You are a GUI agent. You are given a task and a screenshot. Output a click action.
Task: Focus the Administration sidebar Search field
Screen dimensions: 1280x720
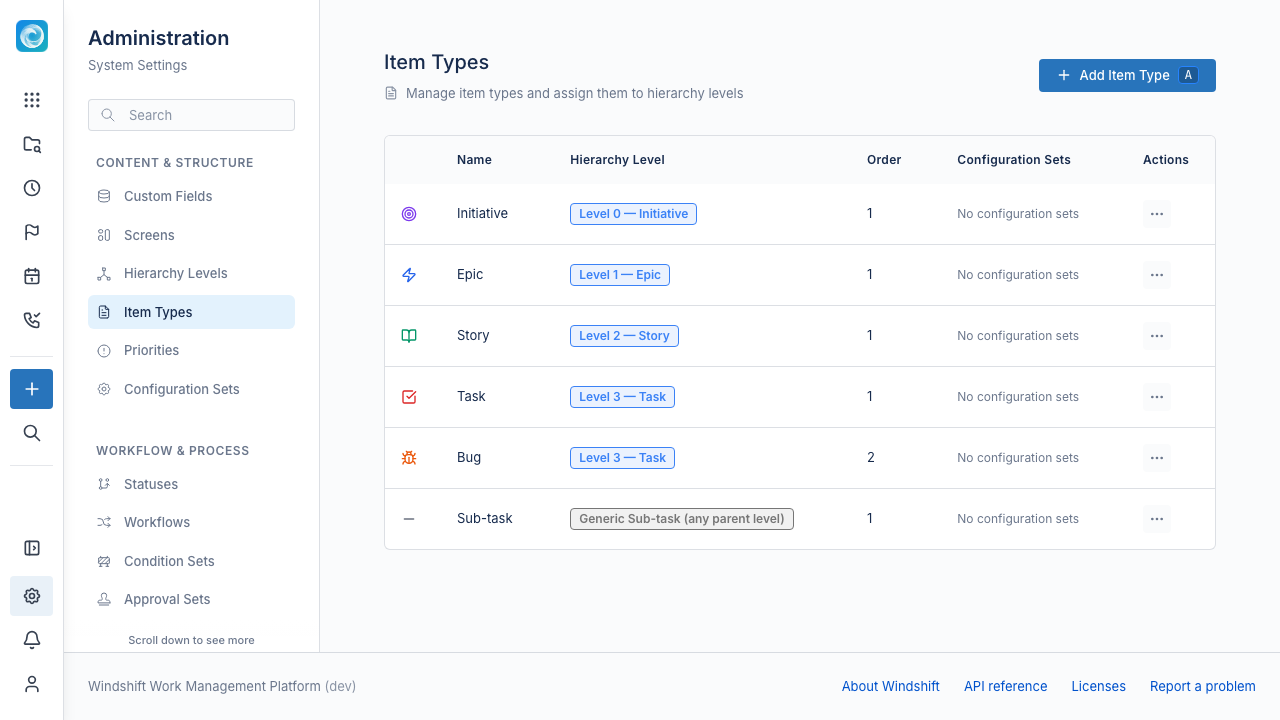point(191,115)
